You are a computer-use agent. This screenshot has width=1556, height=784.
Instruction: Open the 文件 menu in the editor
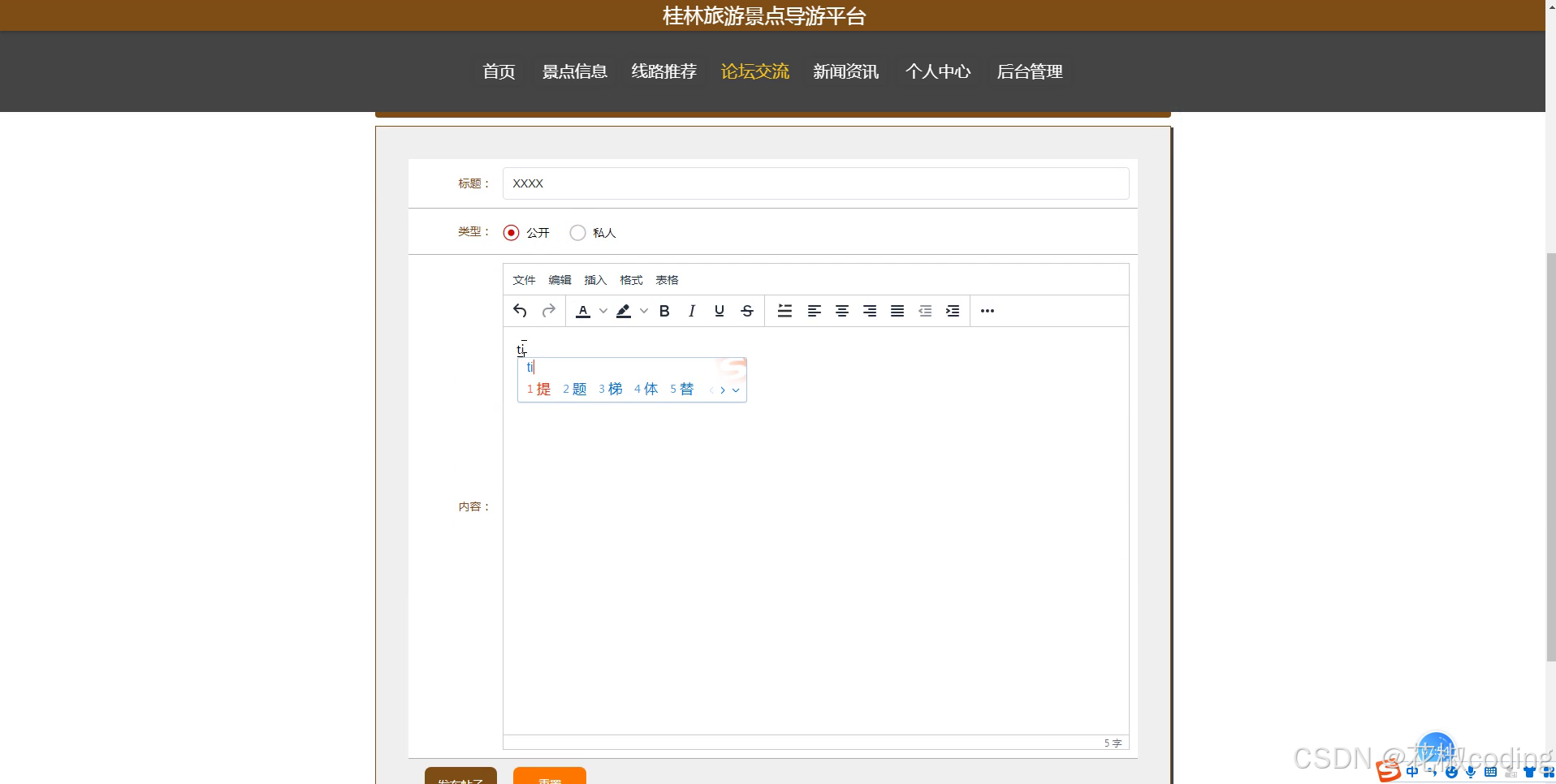(524, 279)
